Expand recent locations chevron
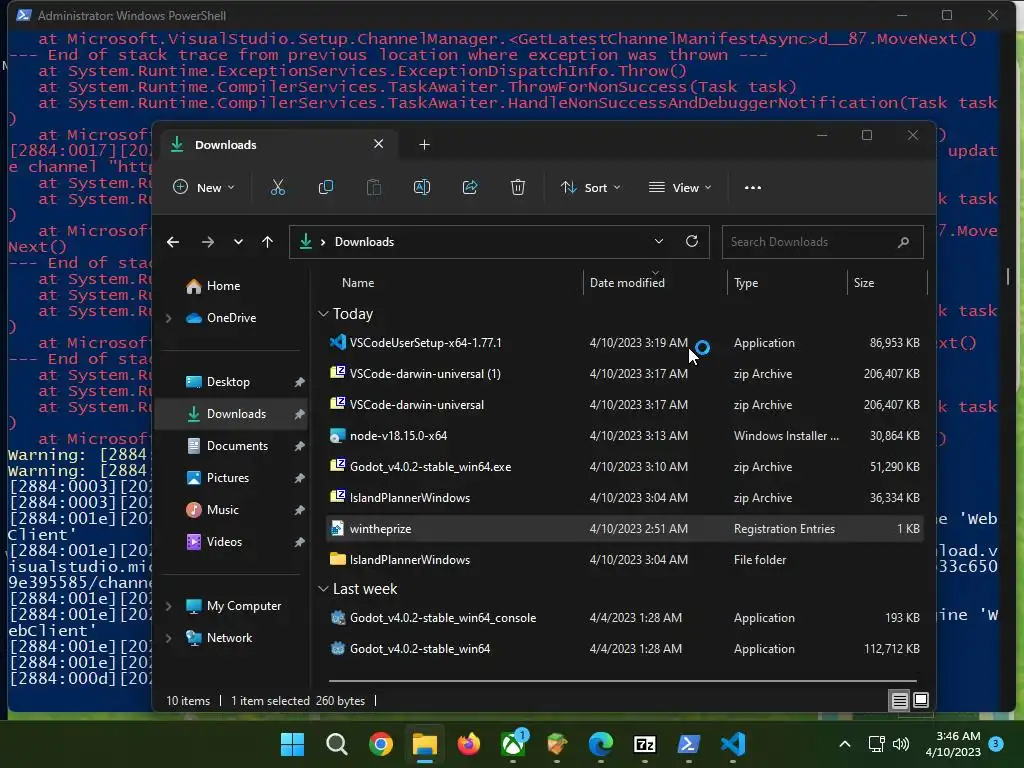 pyautogui.click(x=238, y=242)
